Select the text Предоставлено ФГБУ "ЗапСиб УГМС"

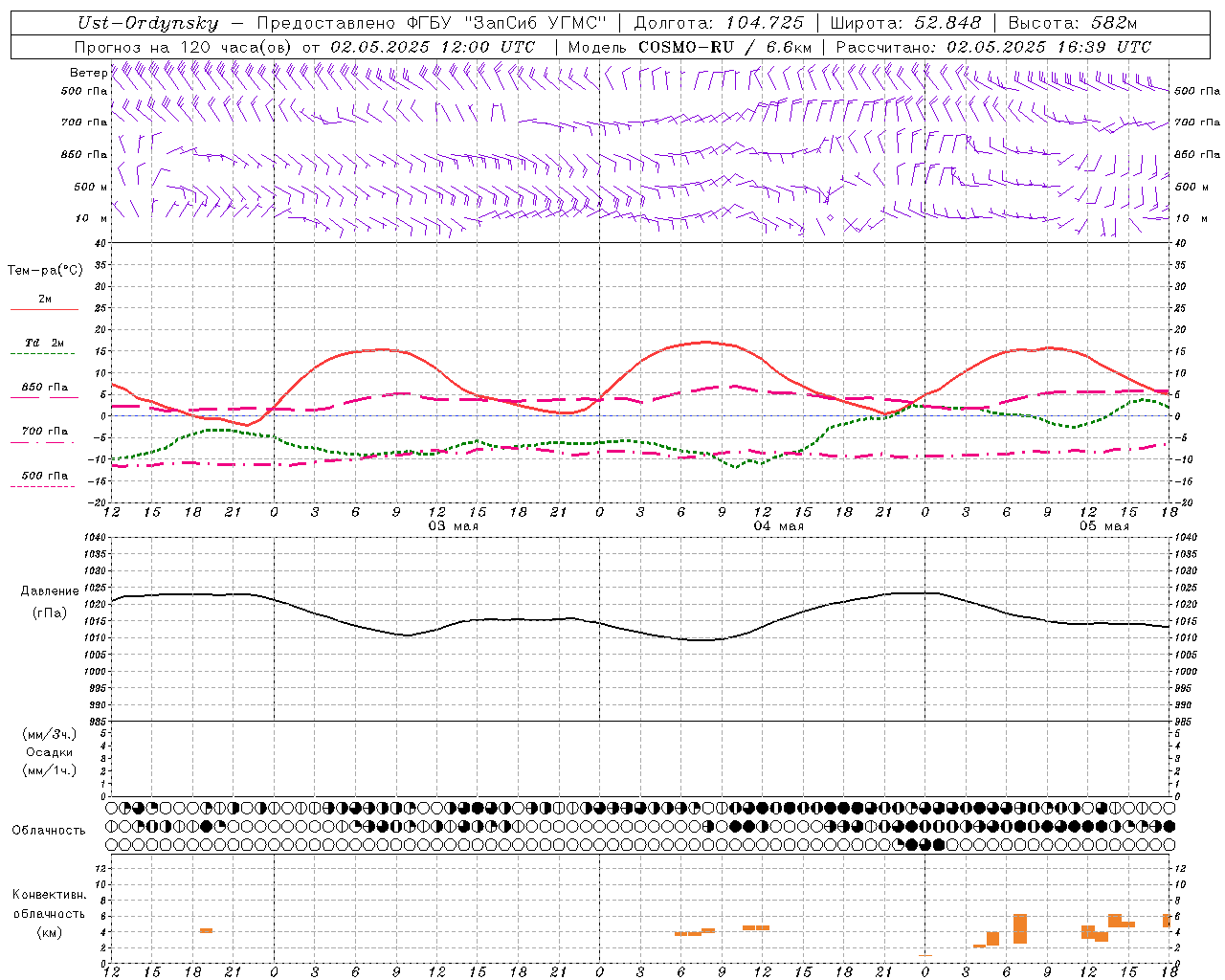433,24
